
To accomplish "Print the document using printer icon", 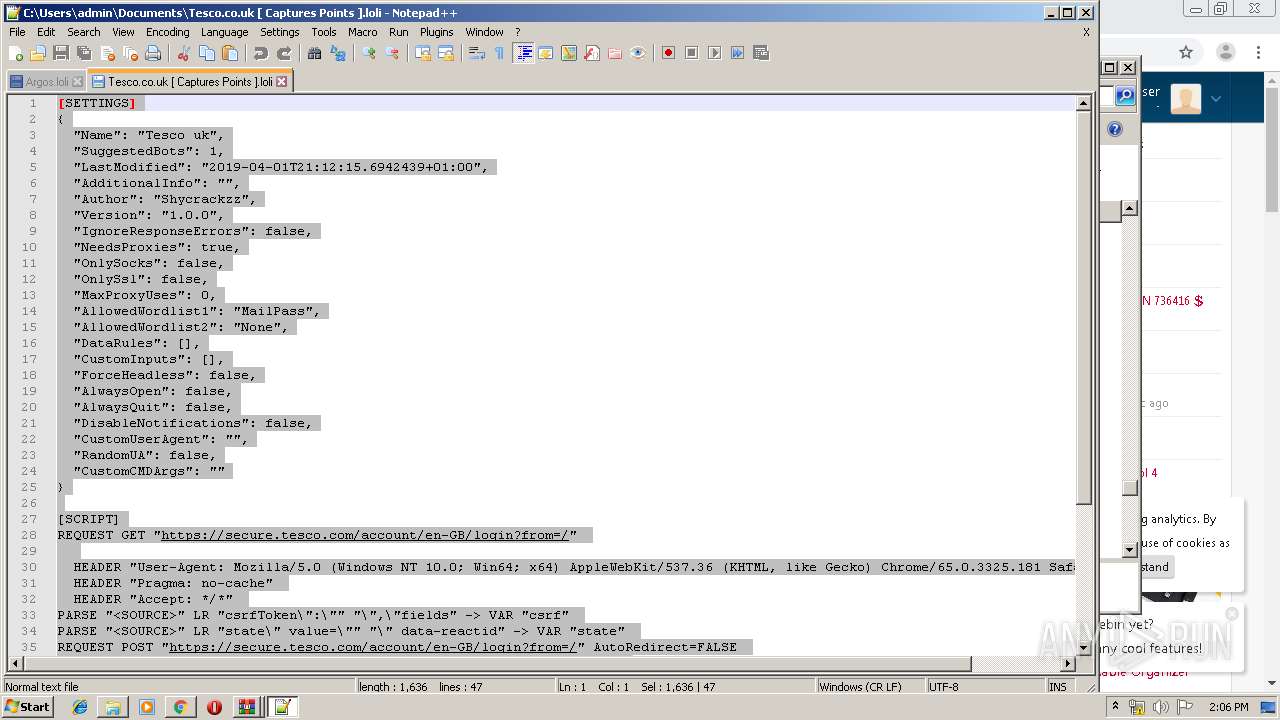I will coord(153,53).
